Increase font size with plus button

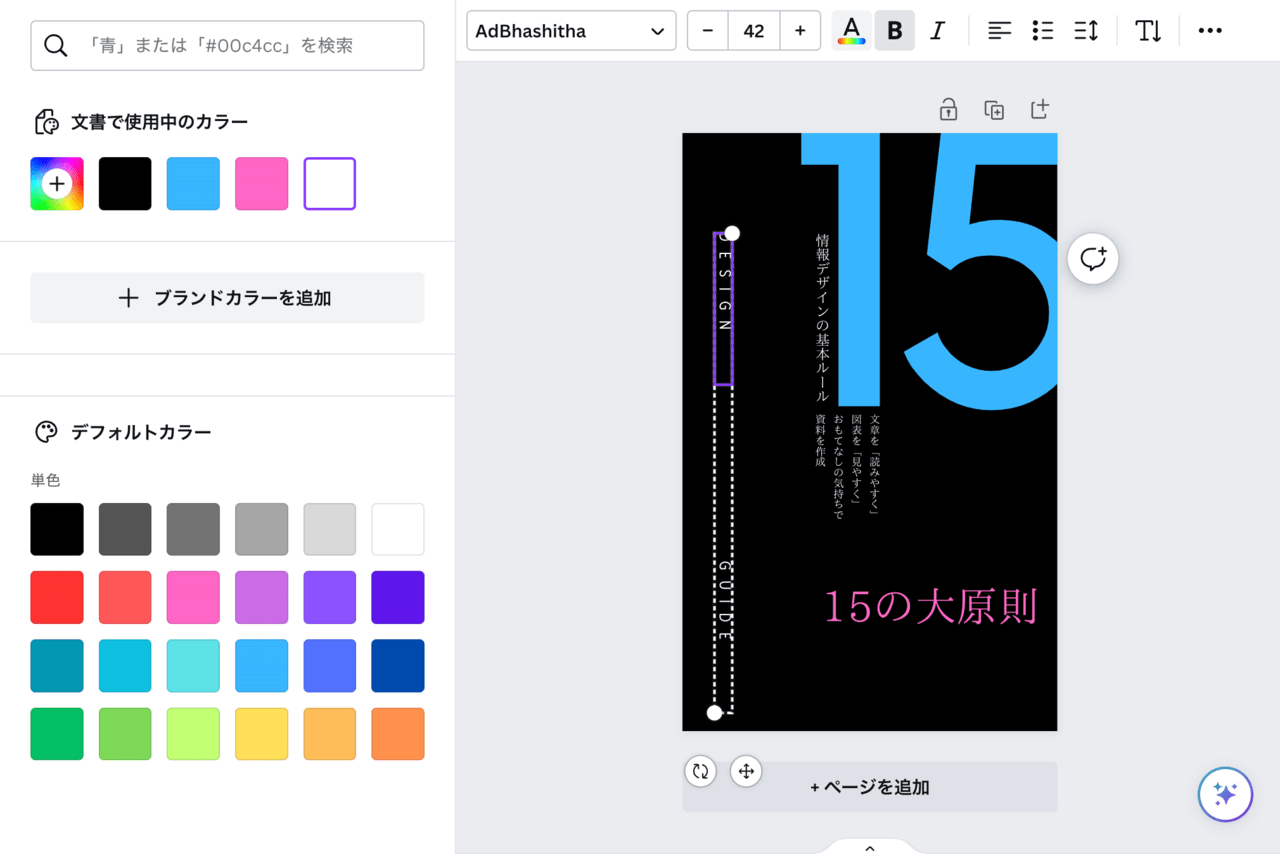click(x=800, y=30)
